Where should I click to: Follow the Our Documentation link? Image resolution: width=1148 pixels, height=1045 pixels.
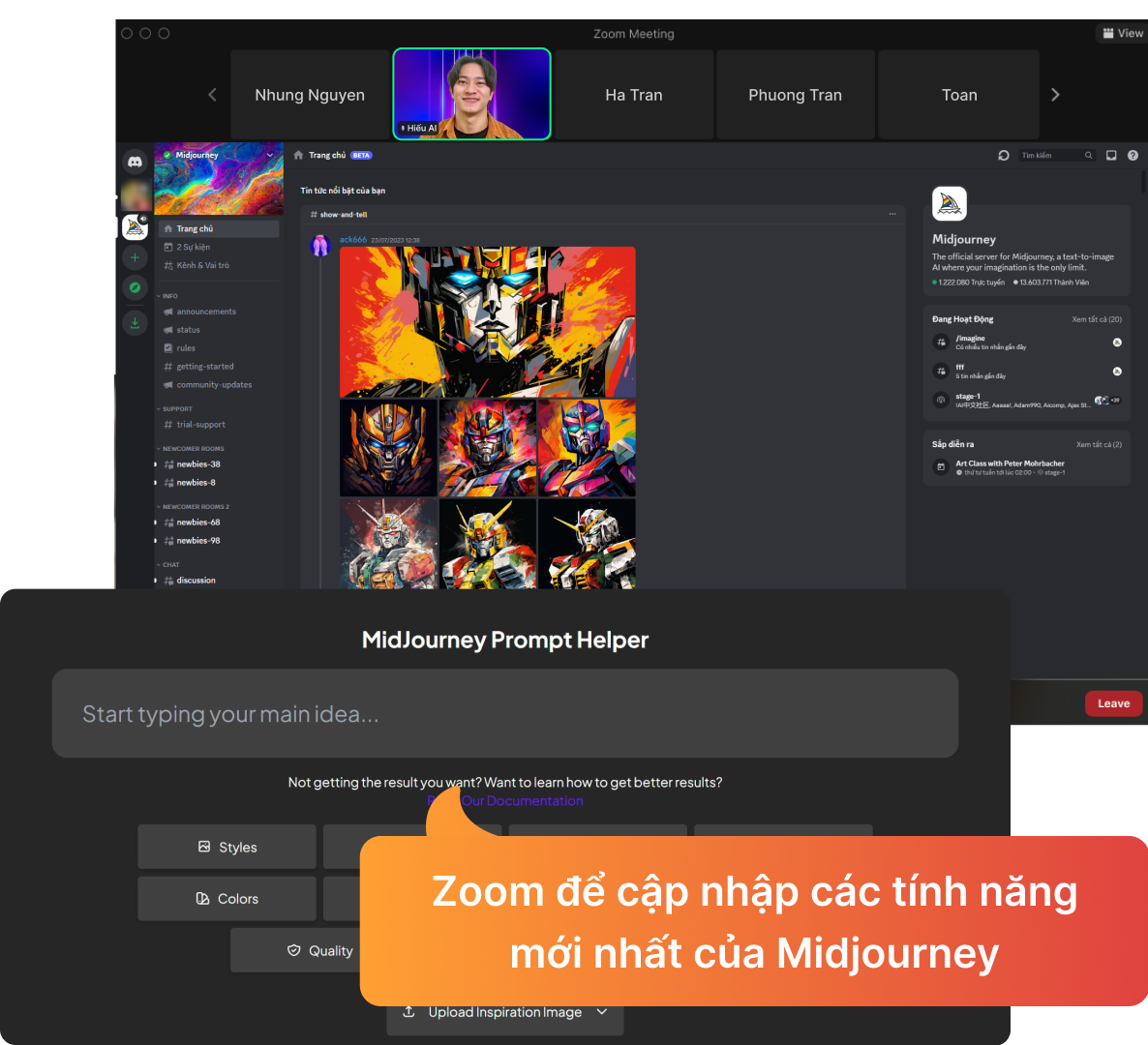point(522,800)
